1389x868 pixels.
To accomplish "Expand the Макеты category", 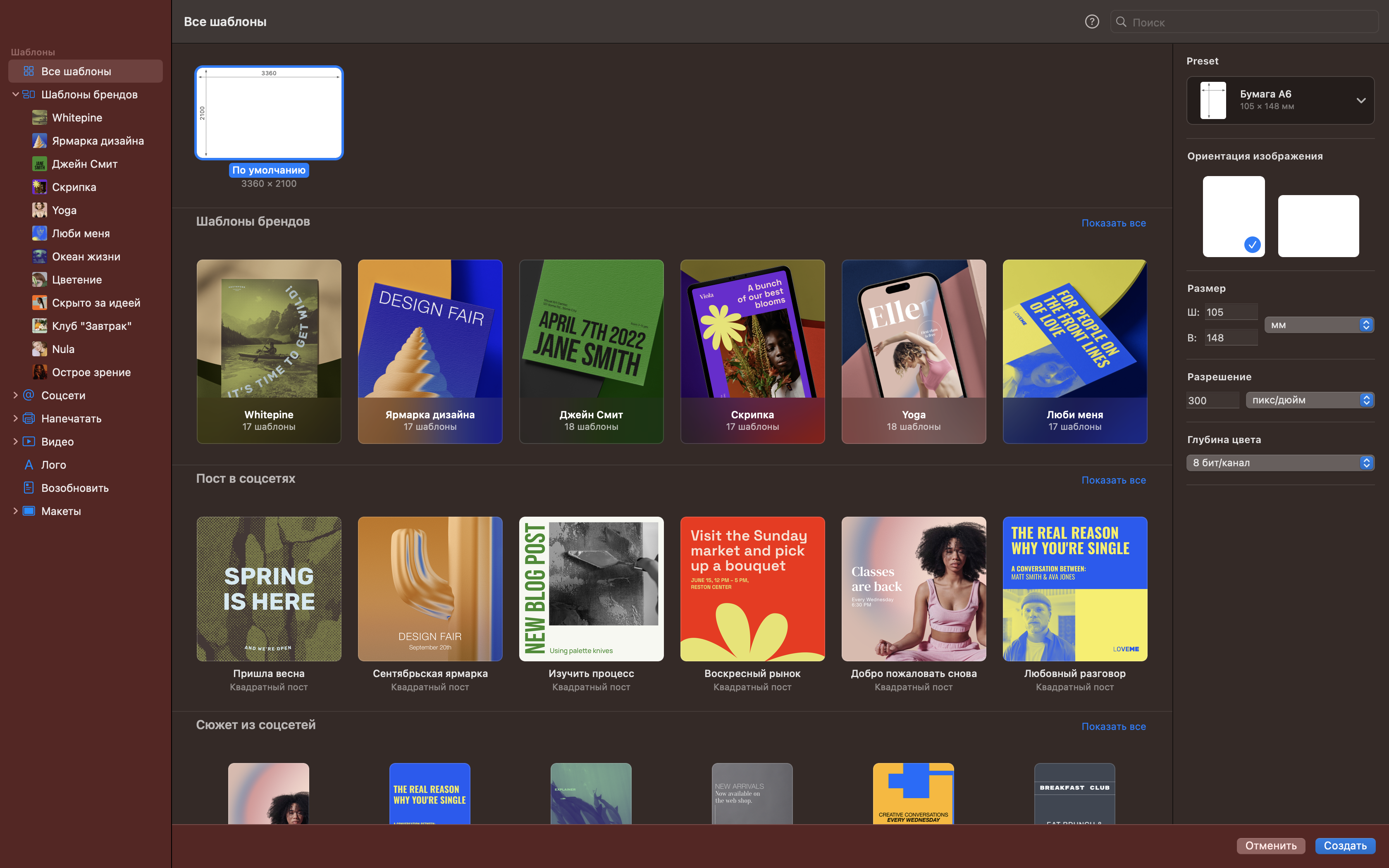I will coord(15,511).
